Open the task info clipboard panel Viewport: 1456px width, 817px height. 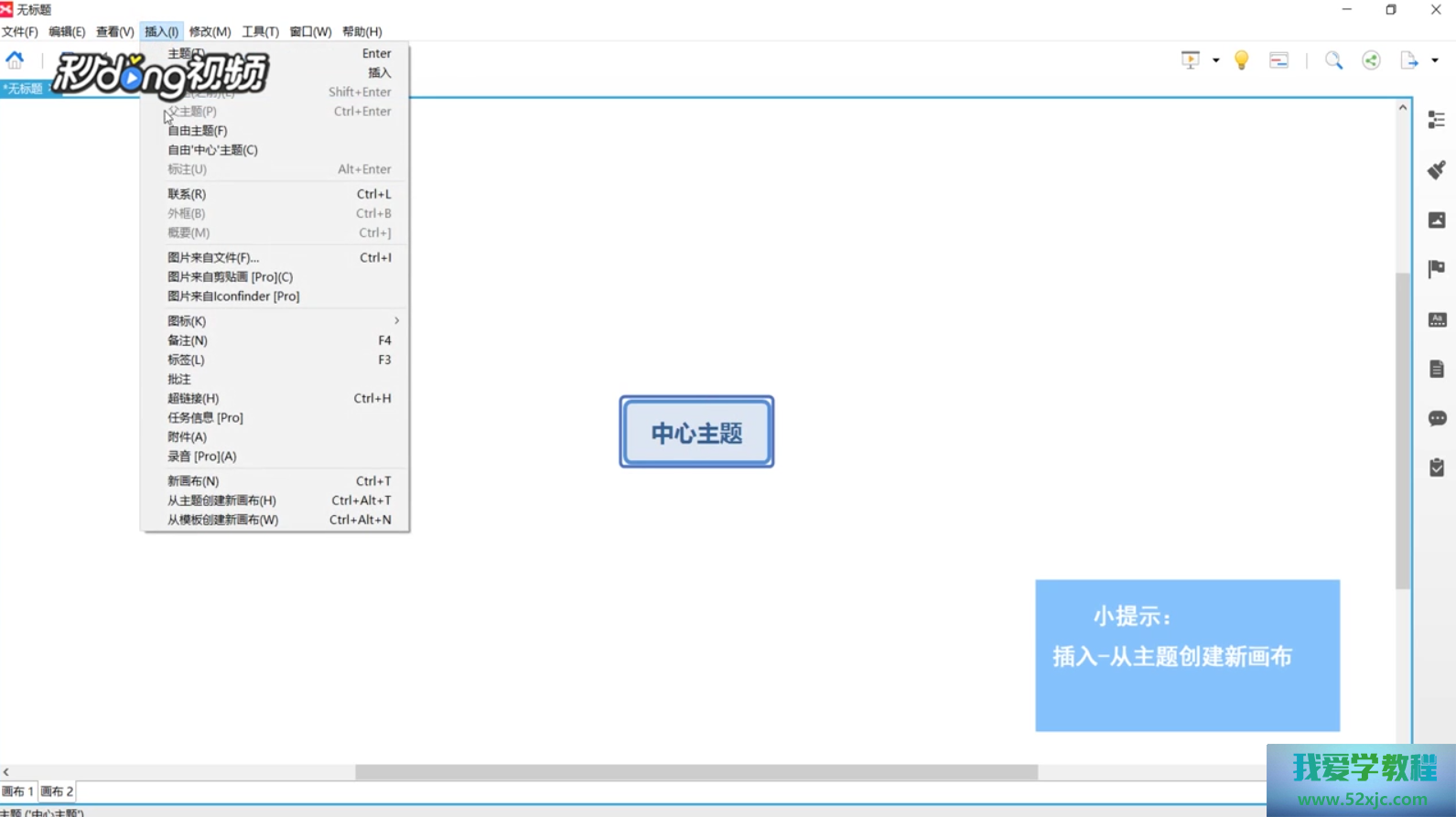point(1436,468)
